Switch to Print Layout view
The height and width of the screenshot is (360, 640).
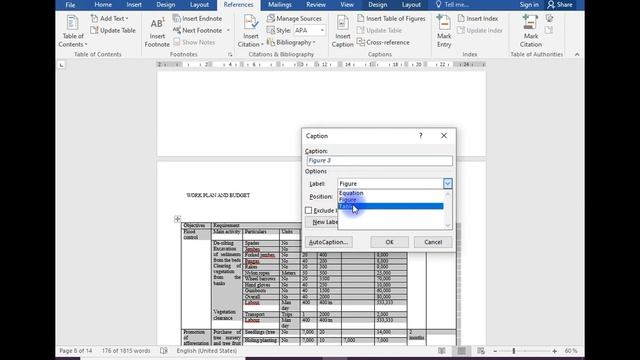[x=461, y=351]
